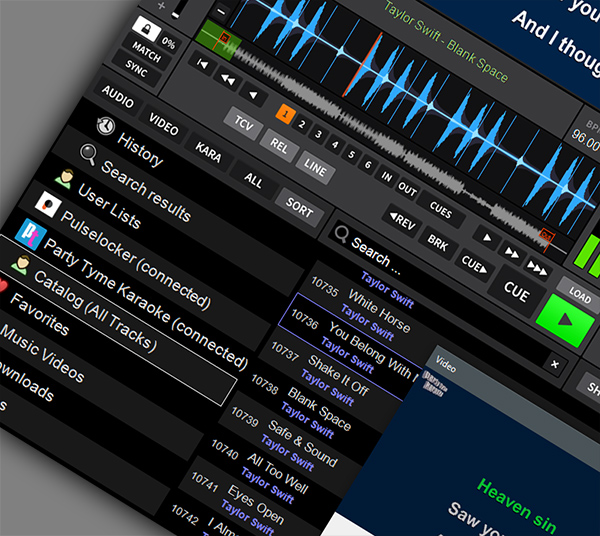600x536 pixels.
Task: Click the large CUE button
Action: point(517,292)
